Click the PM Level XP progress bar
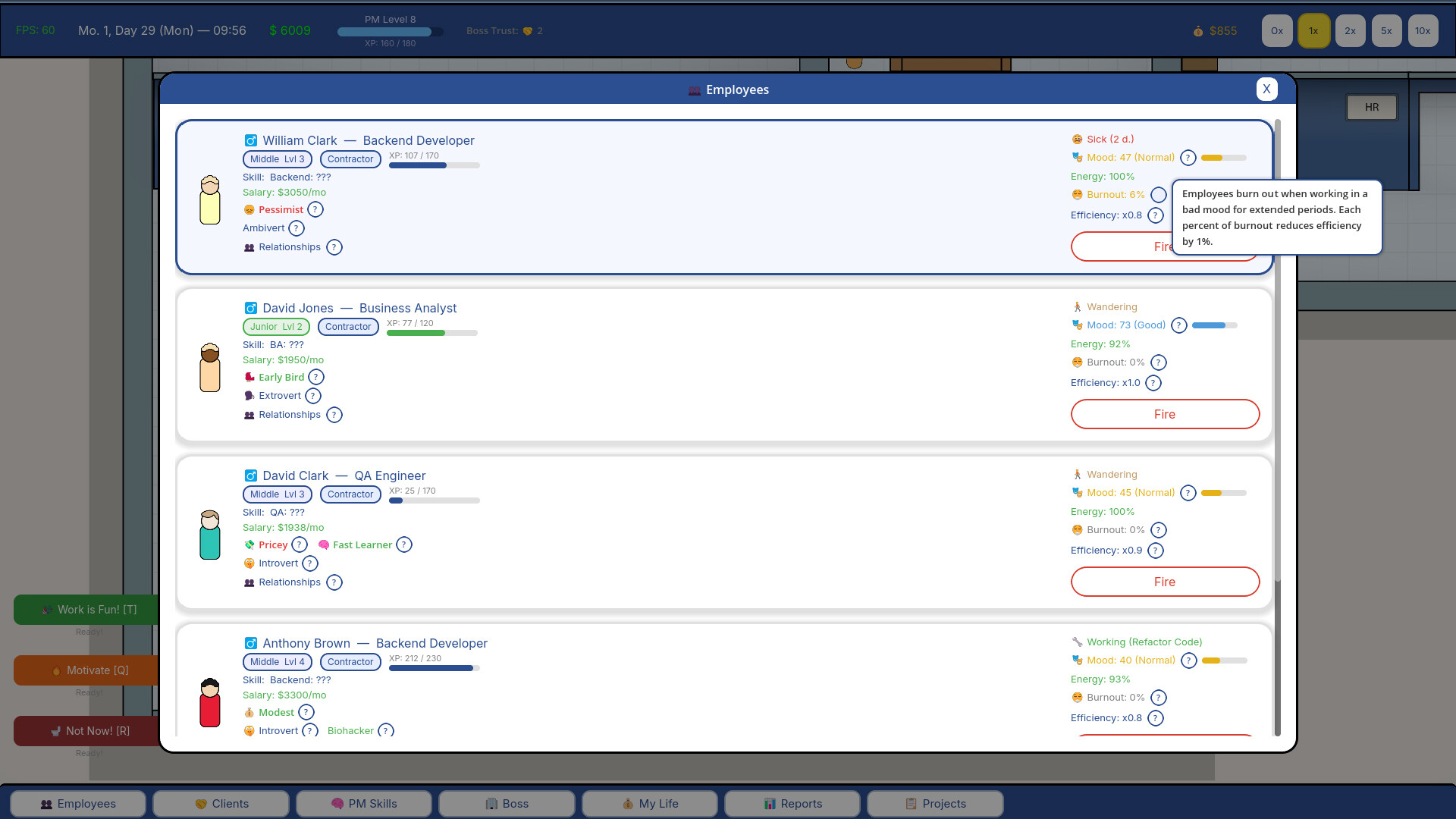 tap(390, 32)
